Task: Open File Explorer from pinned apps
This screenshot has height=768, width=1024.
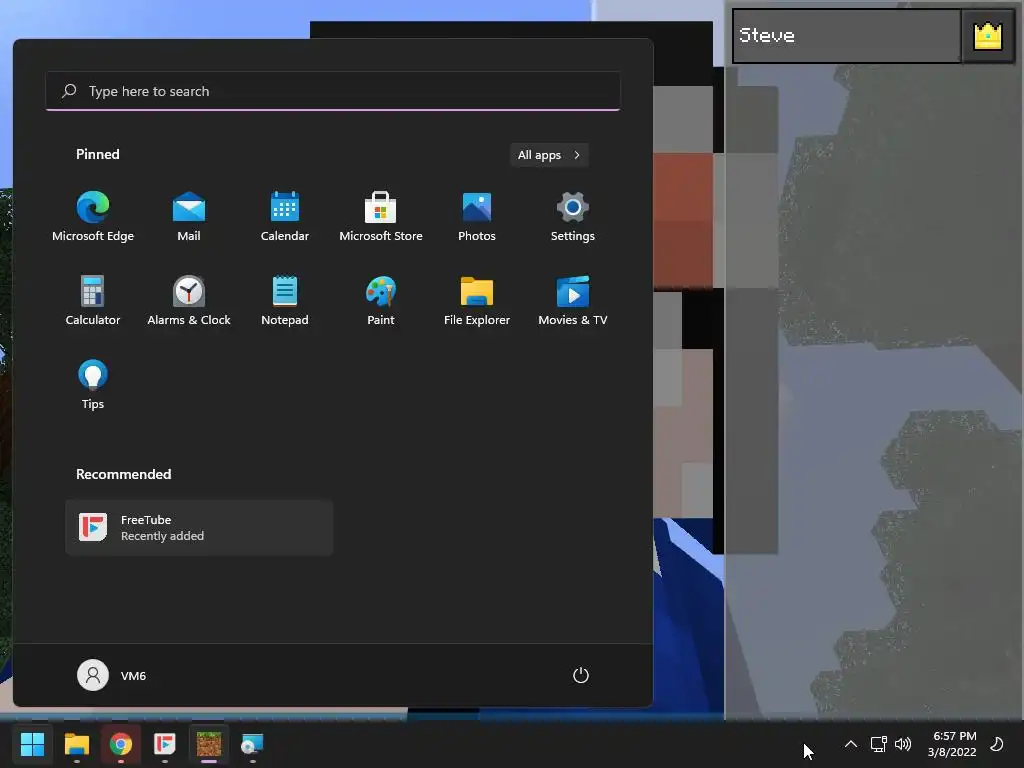Action: pos(477,301)
